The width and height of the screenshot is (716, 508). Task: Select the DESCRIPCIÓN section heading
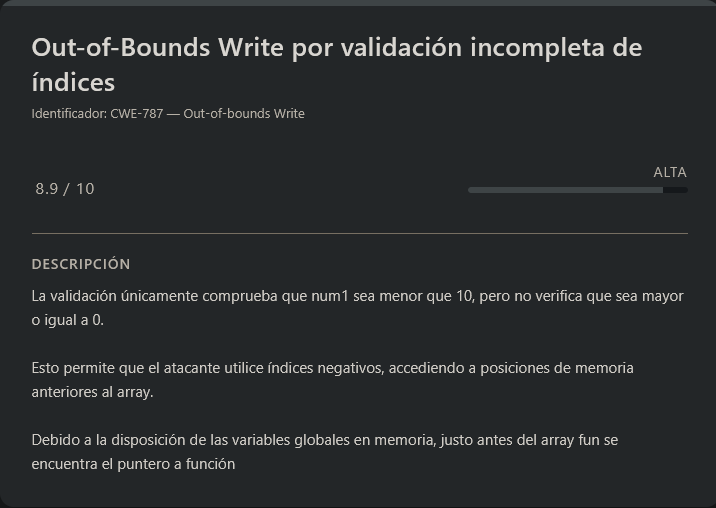pos(81,264)
